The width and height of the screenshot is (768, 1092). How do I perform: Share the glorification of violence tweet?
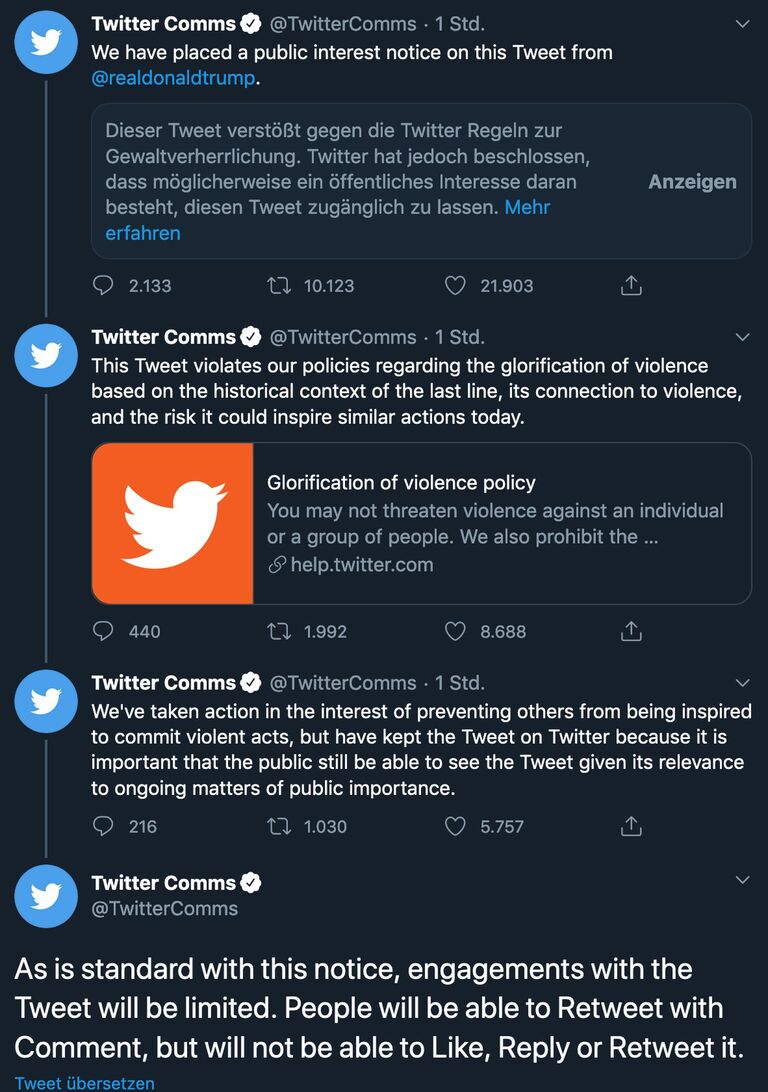pyautogui.click(x=631, y=632)
